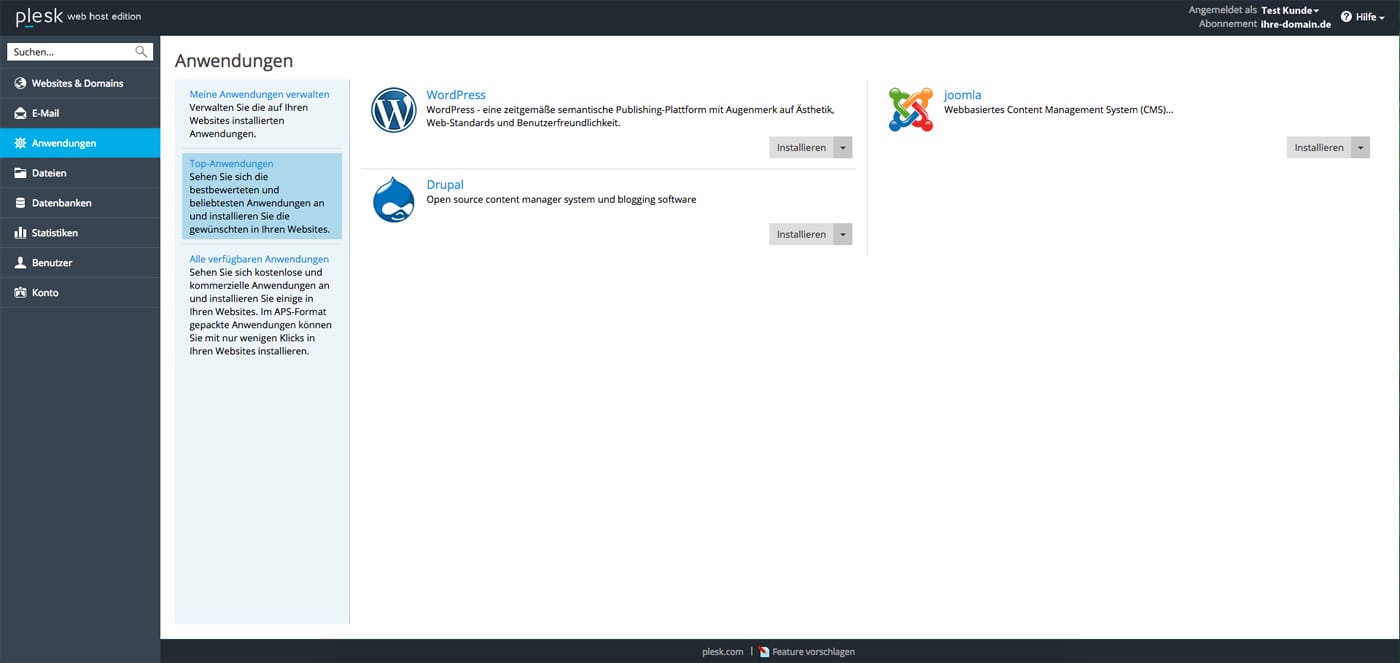Expand joomla Installieren dropdown arrow
Image resolution: width=1400 pixels, height=663 pixels.
[1360, 147]
